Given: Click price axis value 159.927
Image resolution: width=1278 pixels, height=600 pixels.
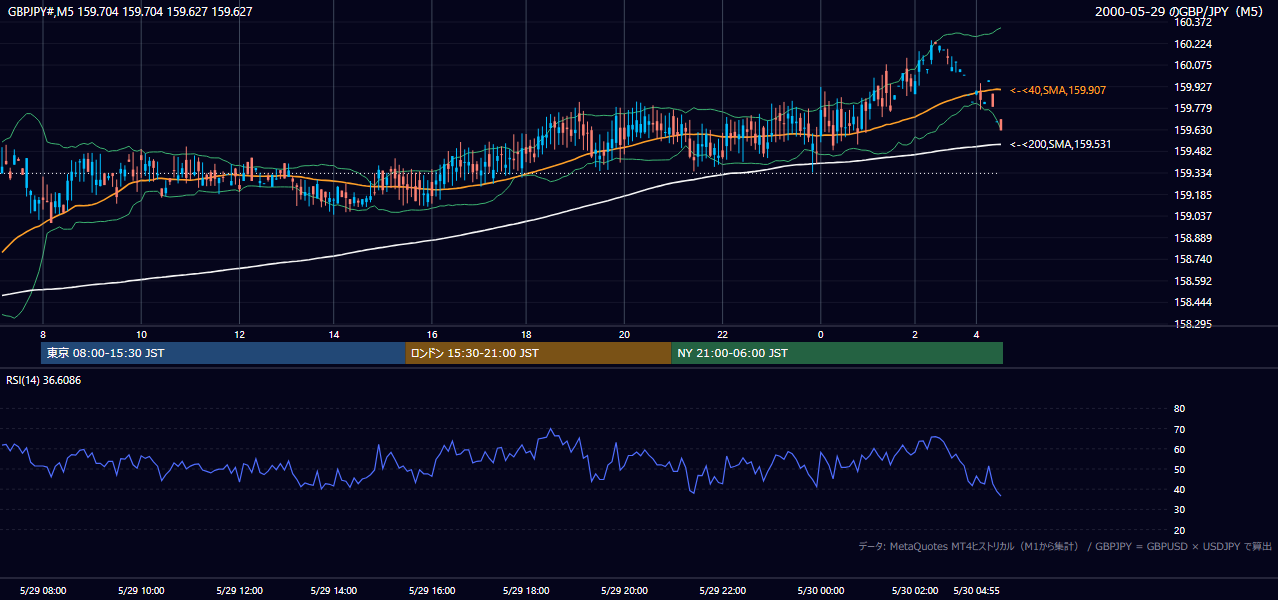Looking at the screenshot, I should coord(1194,87).
